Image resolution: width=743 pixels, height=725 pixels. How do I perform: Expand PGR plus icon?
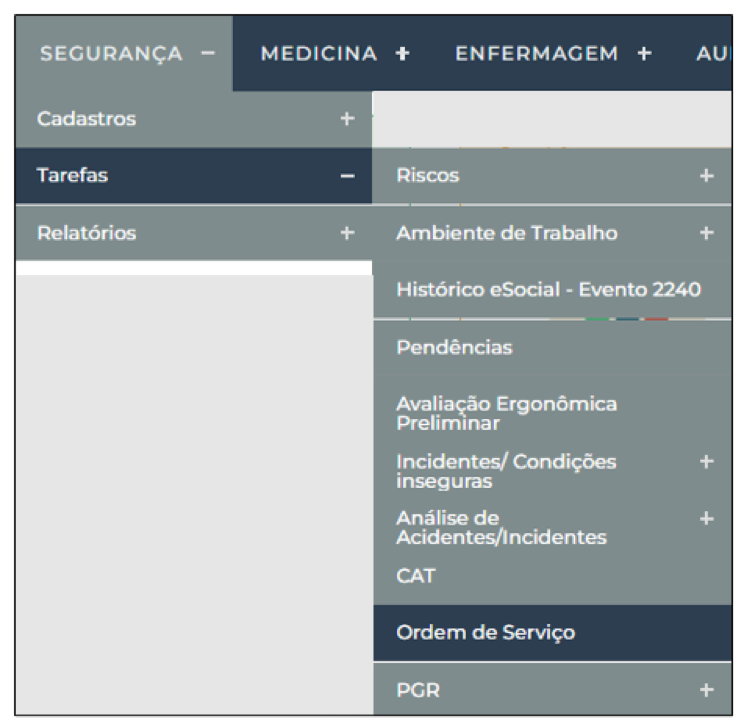pyautogui.click(x=707, y=690)
